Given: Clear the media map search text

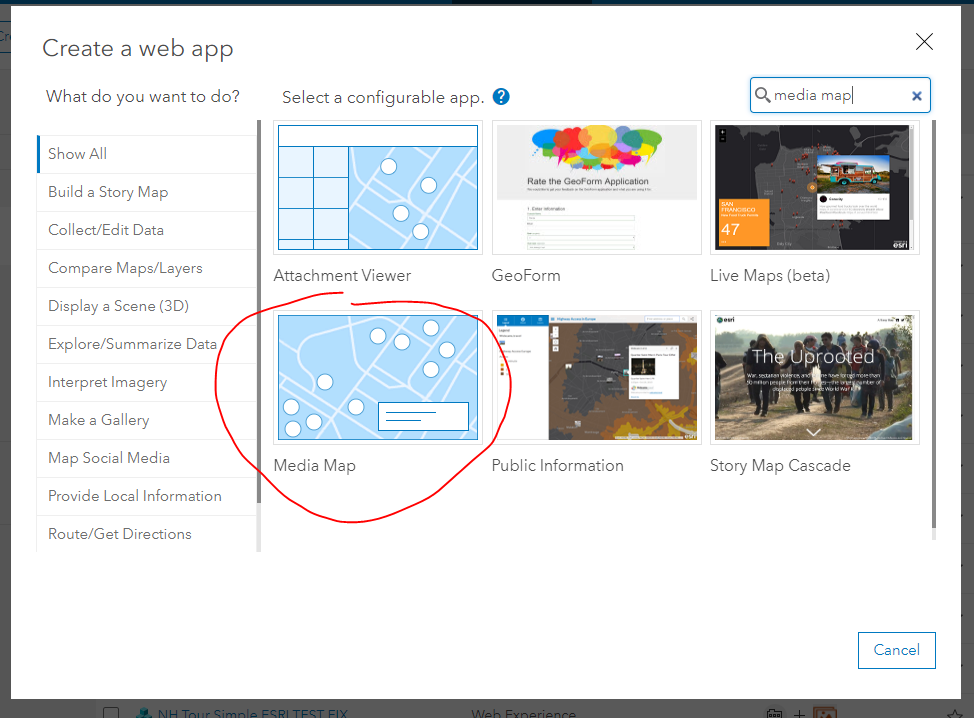Looking at the screenshot, I should click(916, 96).
